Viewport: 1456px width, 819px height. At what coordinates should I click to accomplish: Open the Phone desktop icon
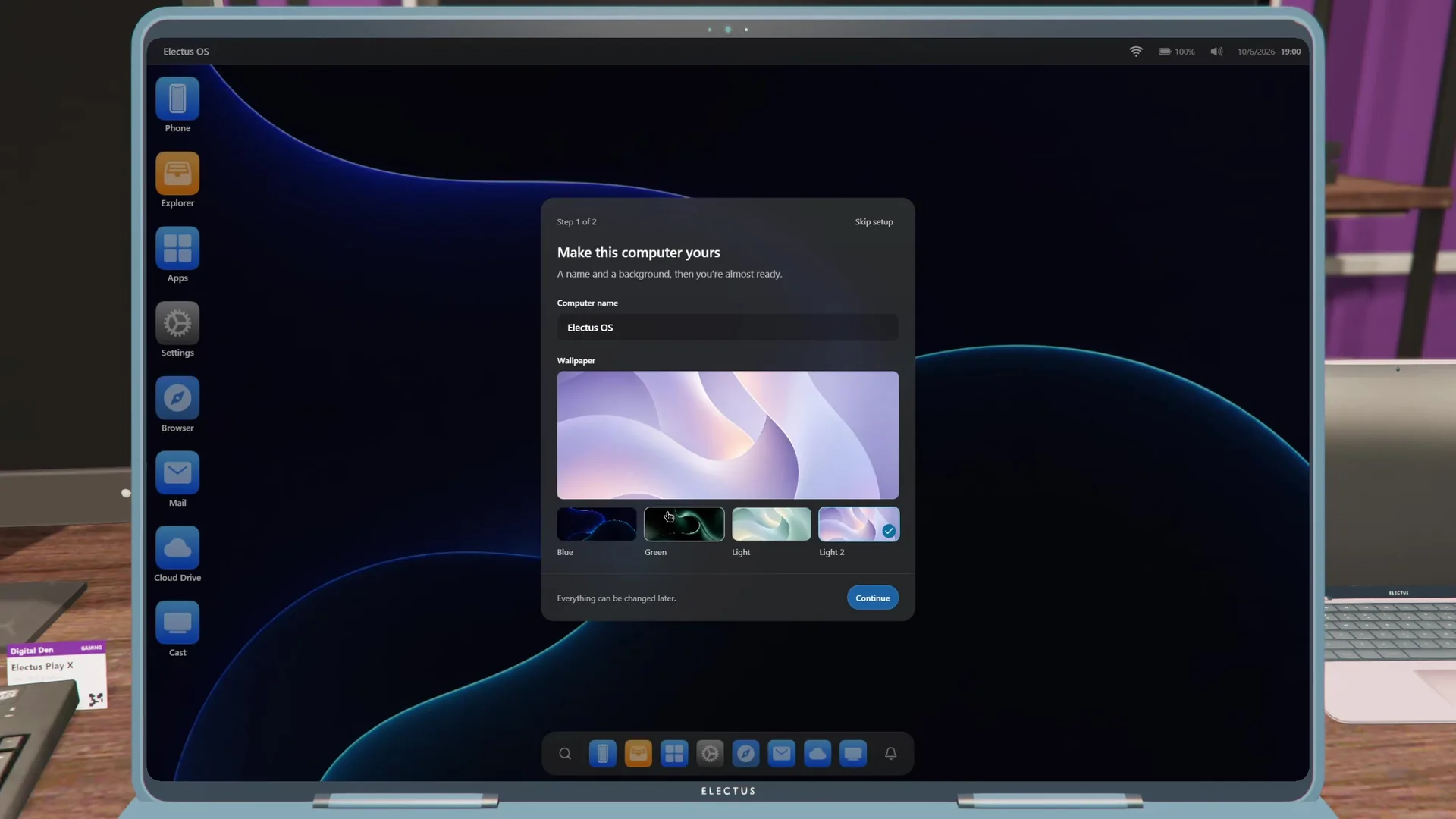[177, 99]
